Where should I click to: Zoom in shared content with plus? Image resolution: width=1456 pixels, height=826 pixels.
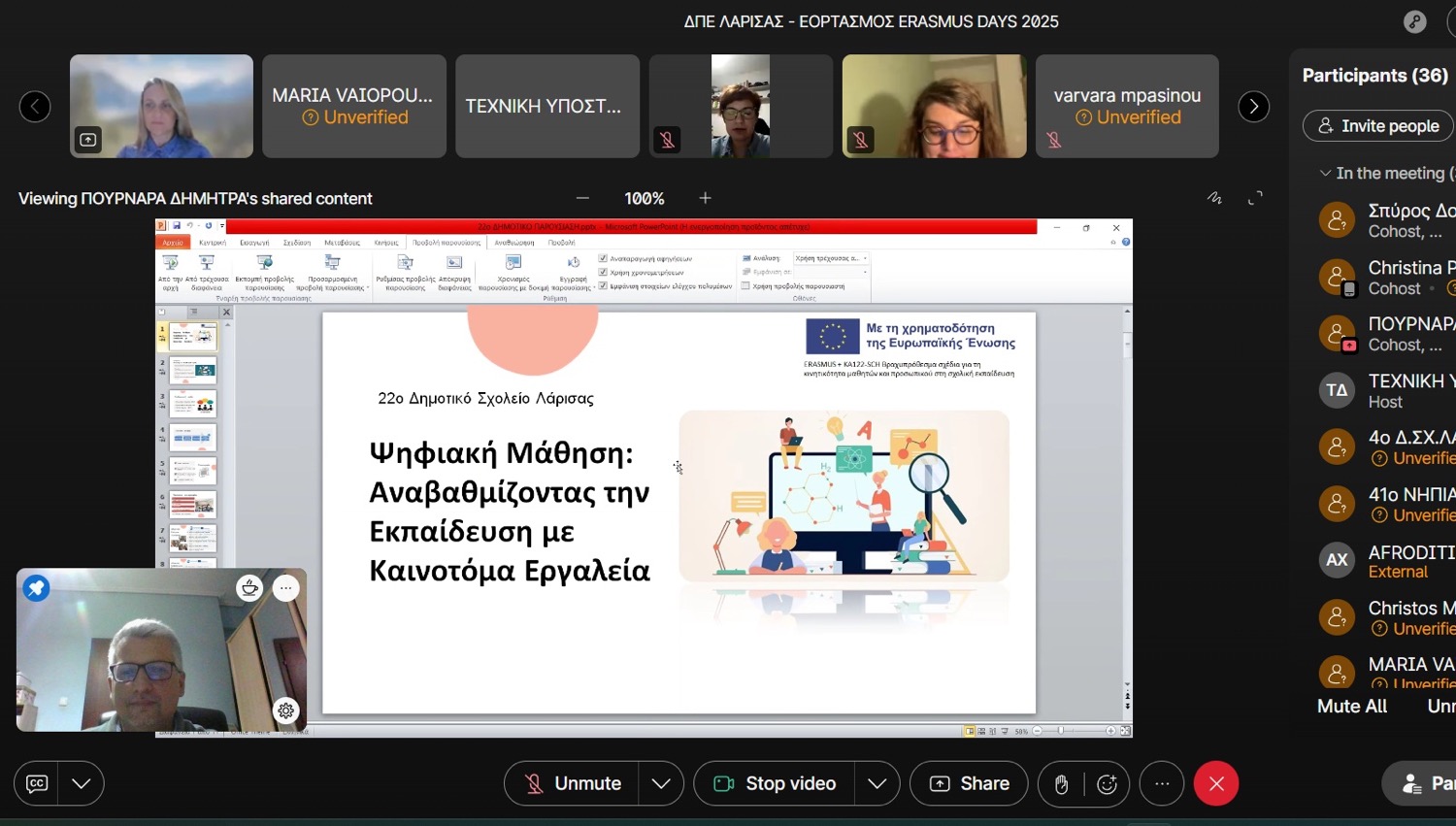(x=706, y=198)
